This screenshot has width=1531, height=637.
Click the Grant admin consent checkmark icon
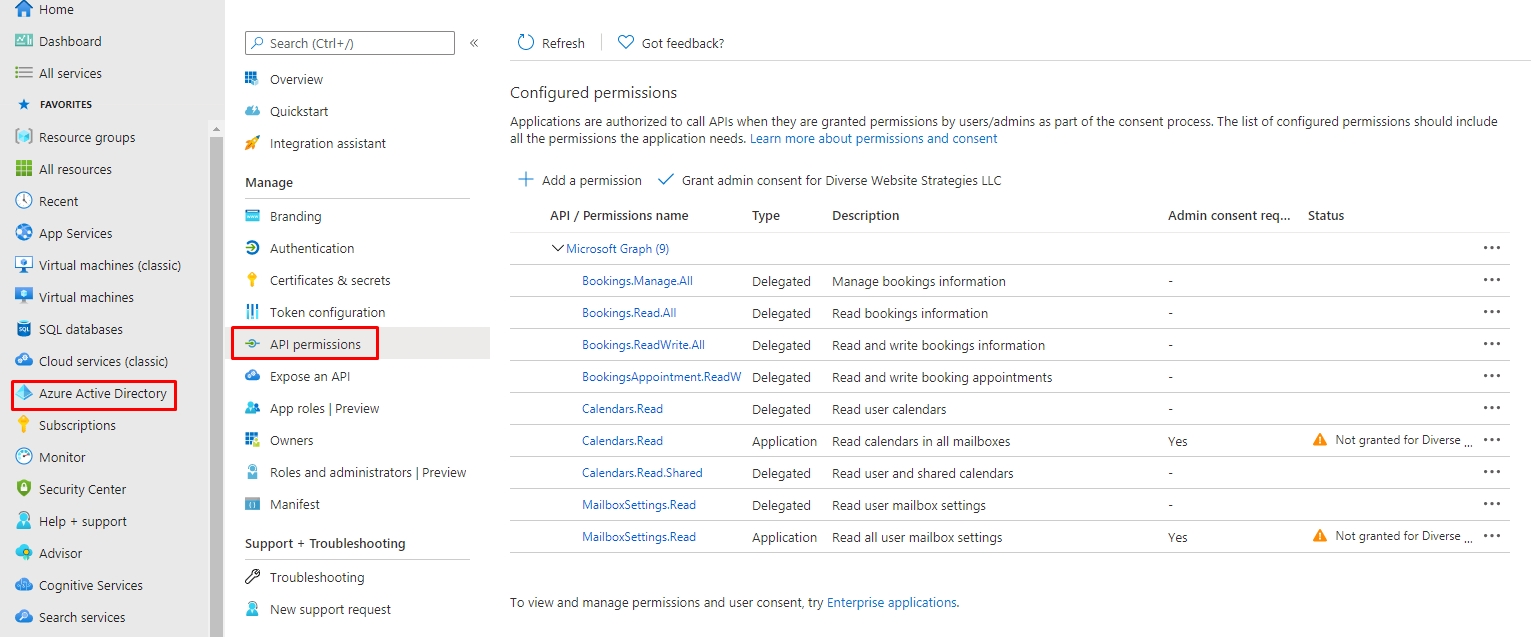pos(666,180)
